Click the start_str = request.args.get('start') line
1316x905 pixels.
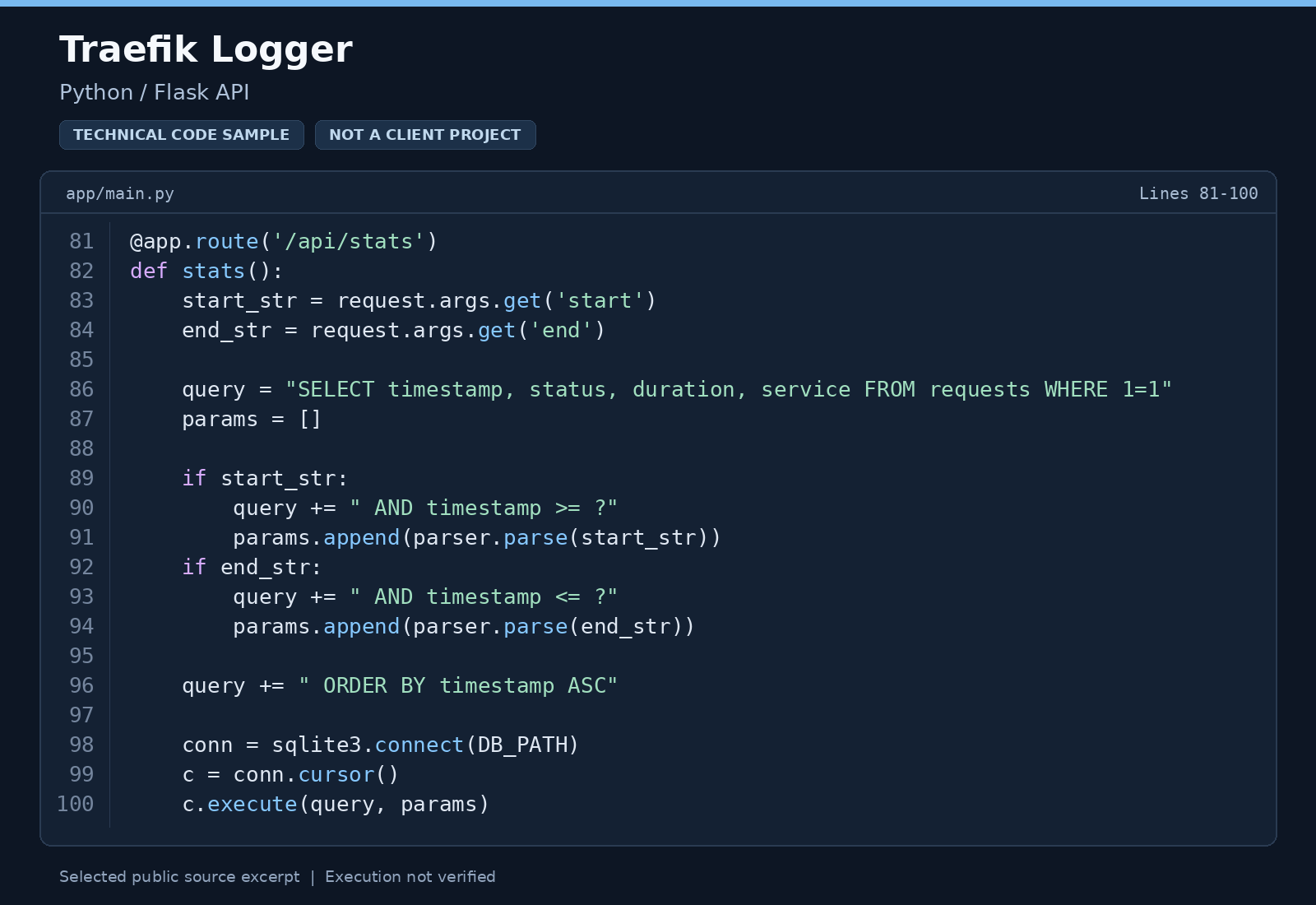tap(419, 300)
